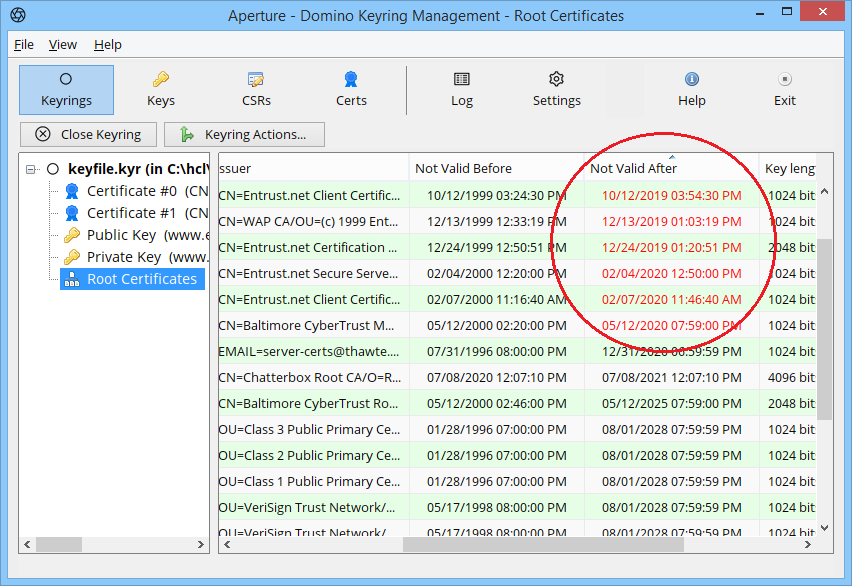Select the OU=Class 2 Public Primary row
The image size is (852, 586).
point(517,456)
